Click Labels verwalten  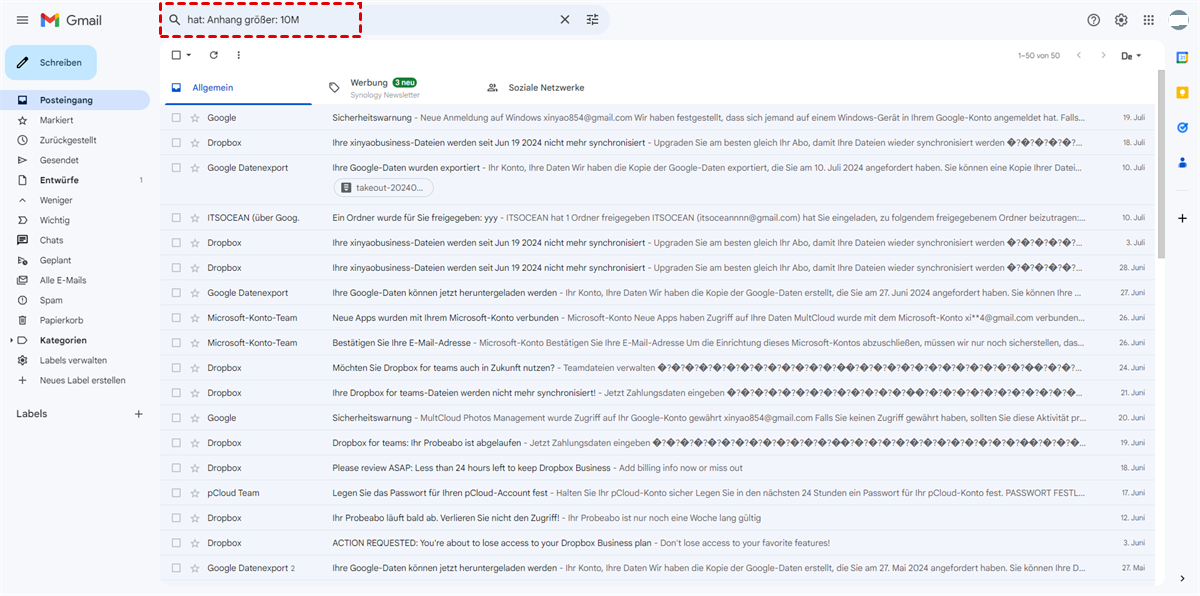coord(75,360)
